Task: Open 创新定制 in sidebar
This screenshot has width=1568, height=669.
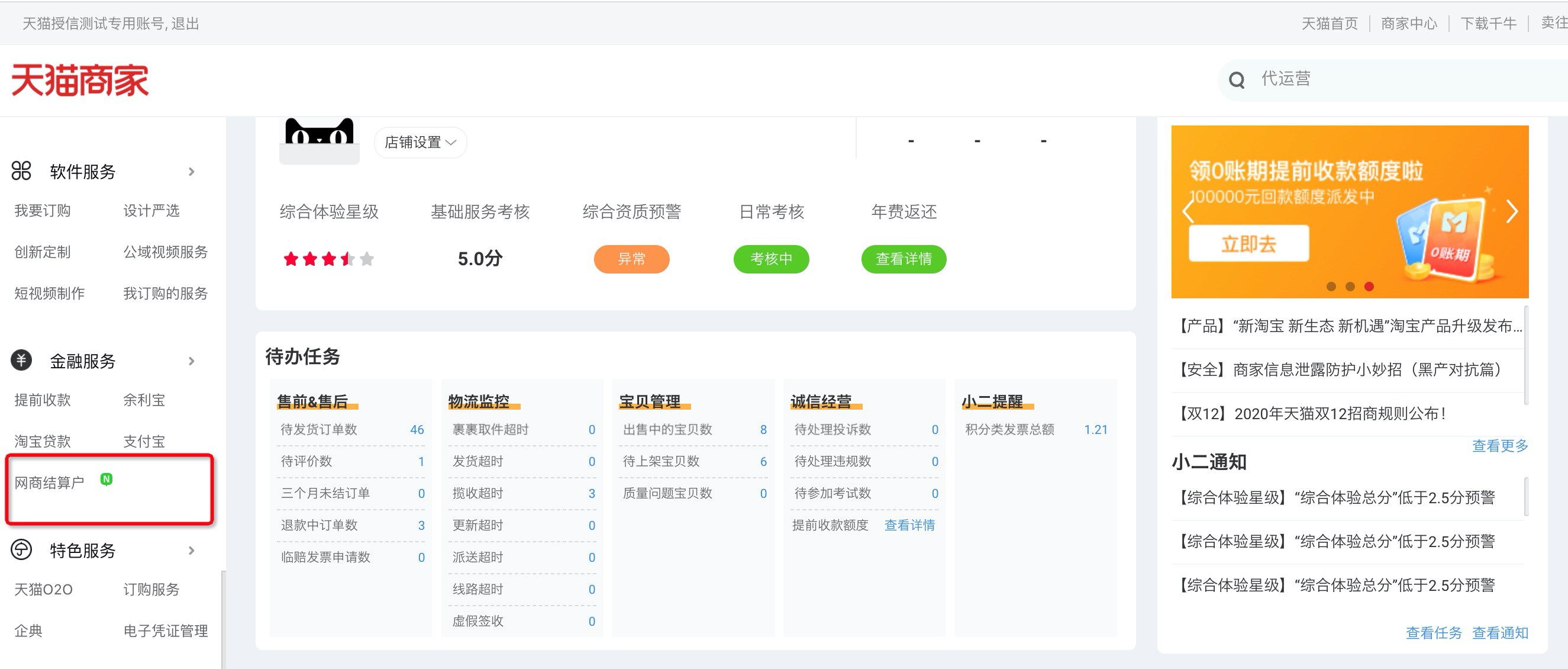Action: click(x=43, y=252)
